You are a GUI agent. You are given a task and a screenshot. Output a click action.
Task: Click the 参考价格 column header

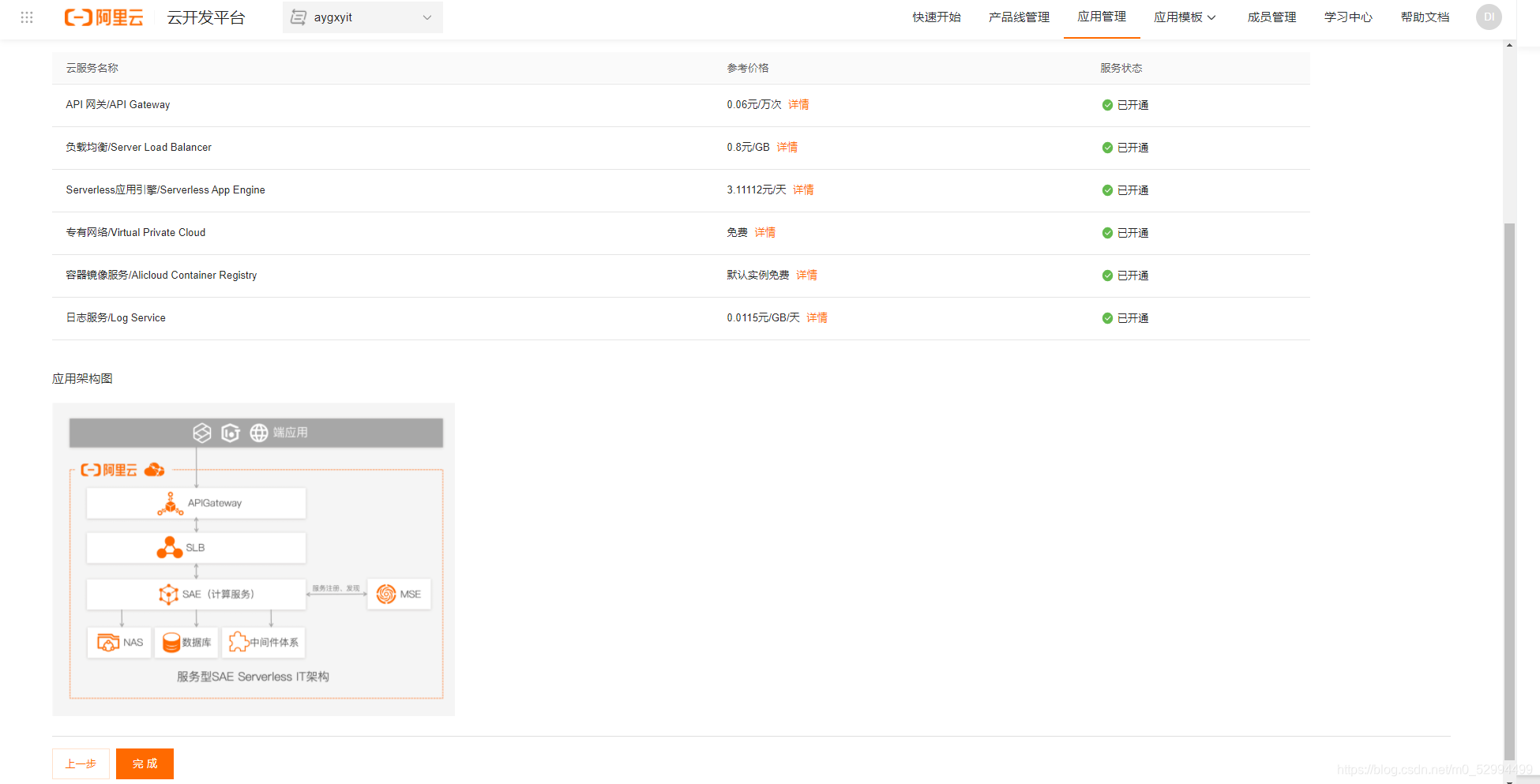748,68
